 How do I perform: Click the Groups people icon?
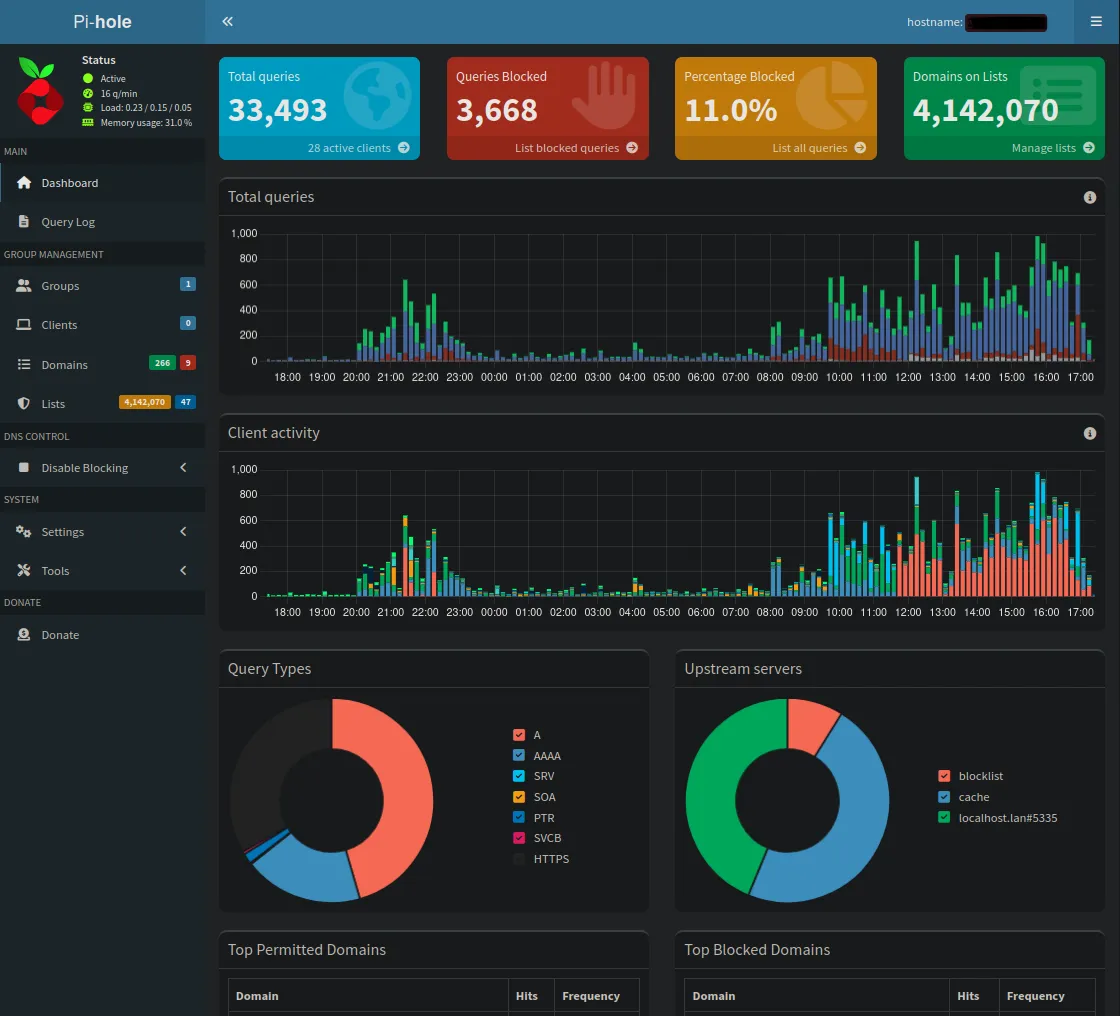[24, 286]
